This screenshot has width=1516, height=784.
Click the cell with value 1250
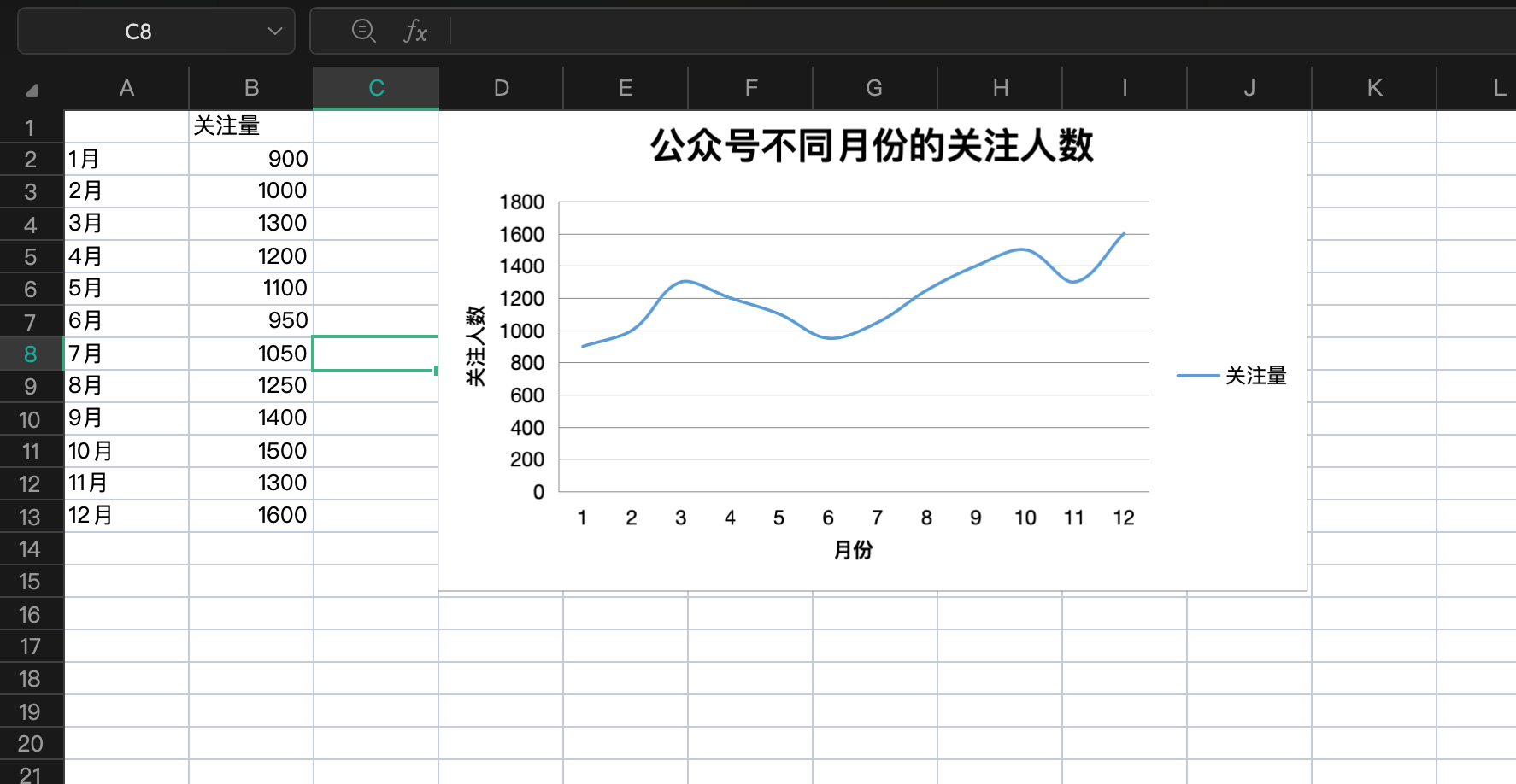[x=251, y=386]
